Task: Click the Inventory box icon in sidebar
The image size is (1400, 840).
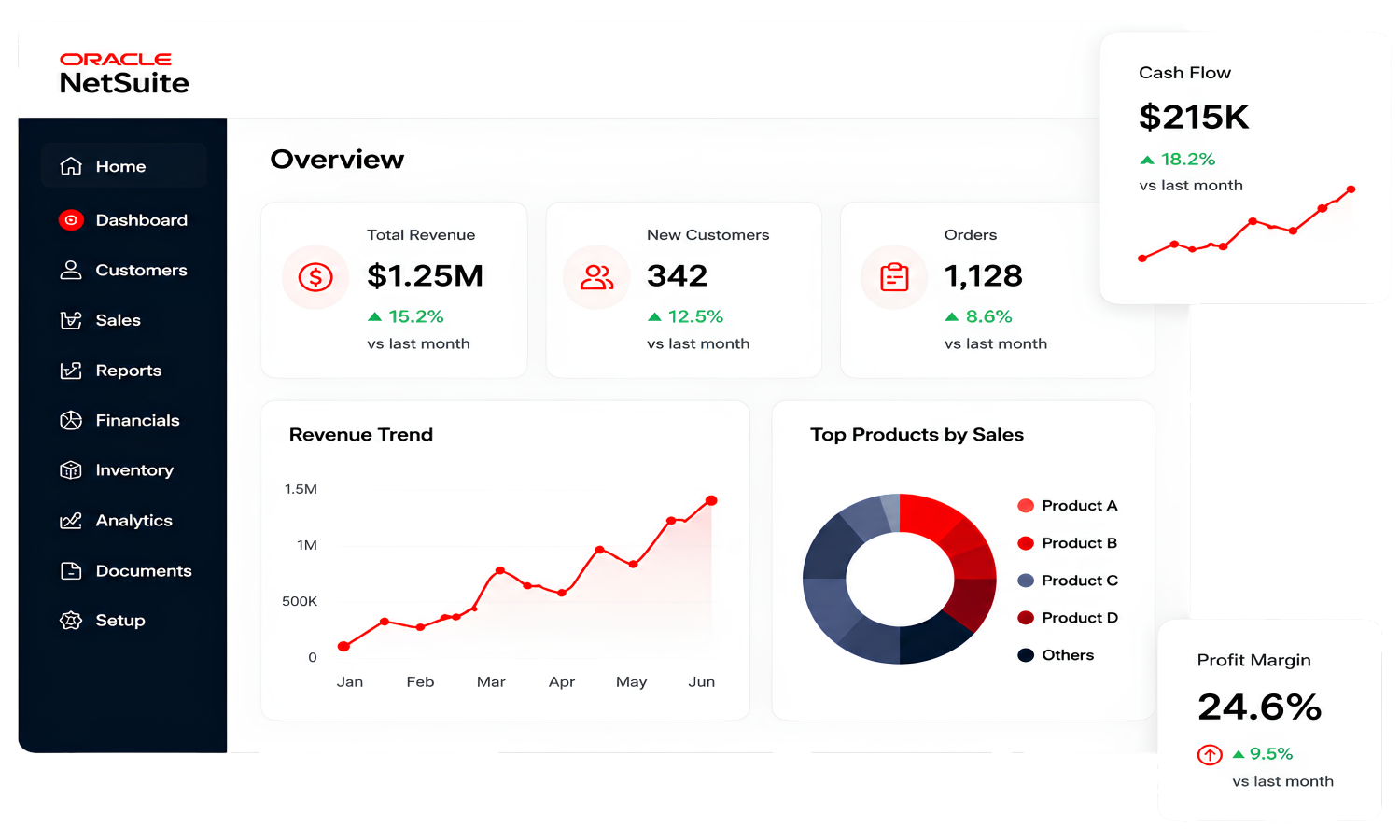Action: (71, 470)
